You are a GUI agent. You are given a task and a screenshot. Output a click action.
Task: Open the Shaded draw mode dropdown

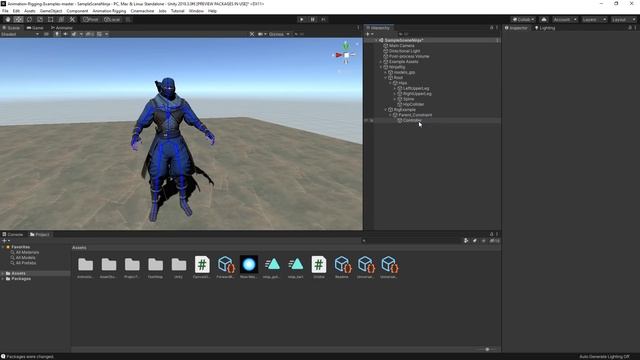[20, 34]
